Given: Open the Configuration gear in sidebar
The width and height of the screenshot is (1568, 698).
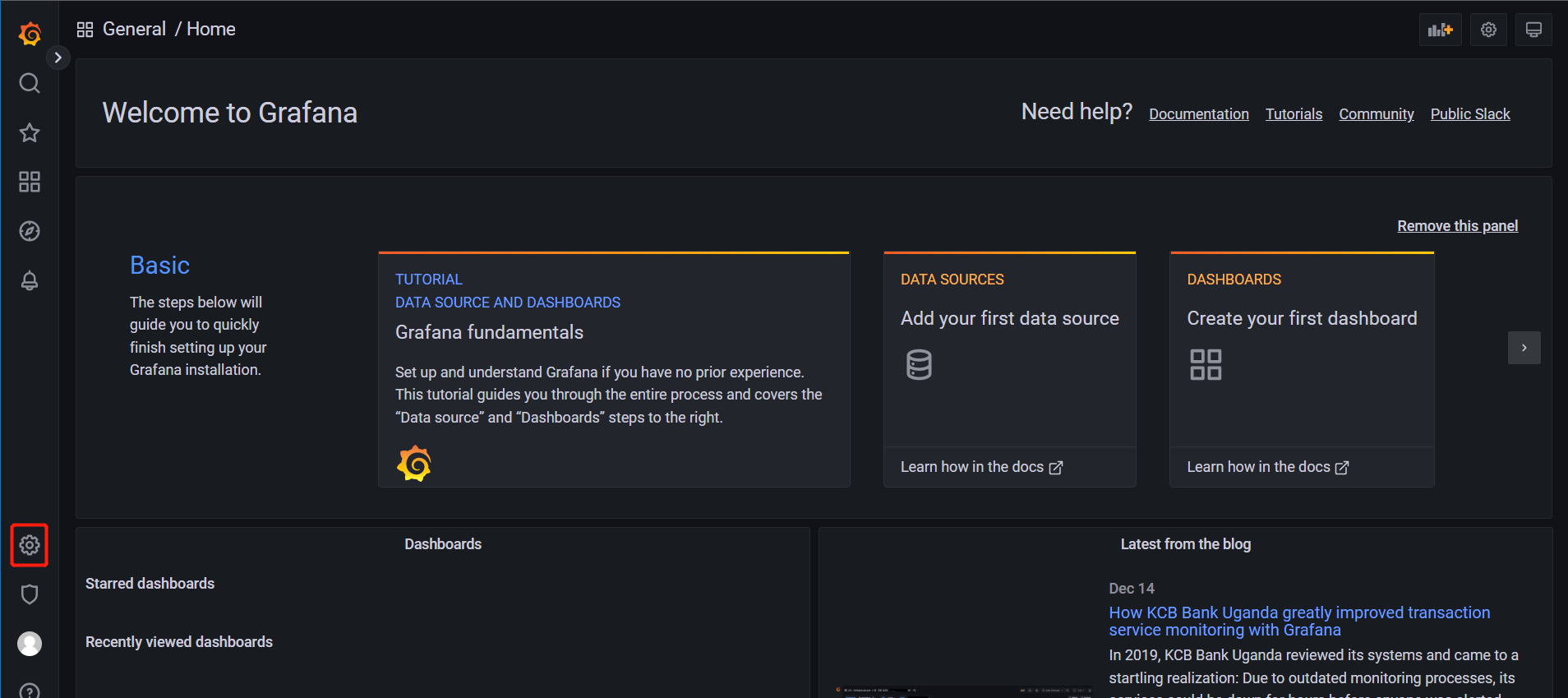Looking at the screenshot, I should click(30, 545).
